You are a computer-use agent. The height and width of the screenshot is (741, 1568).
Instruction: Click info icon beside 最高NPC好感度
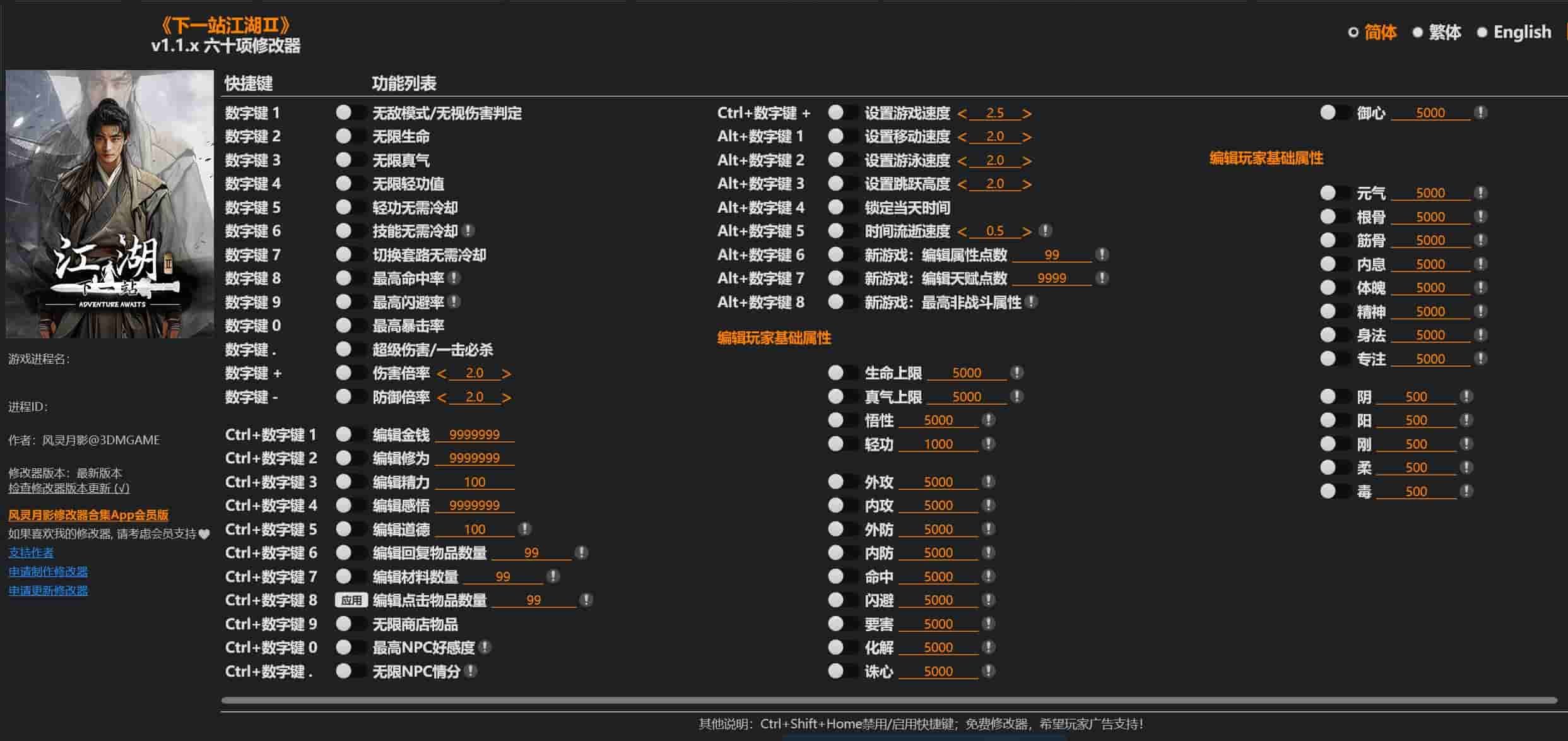pos(485,647)
